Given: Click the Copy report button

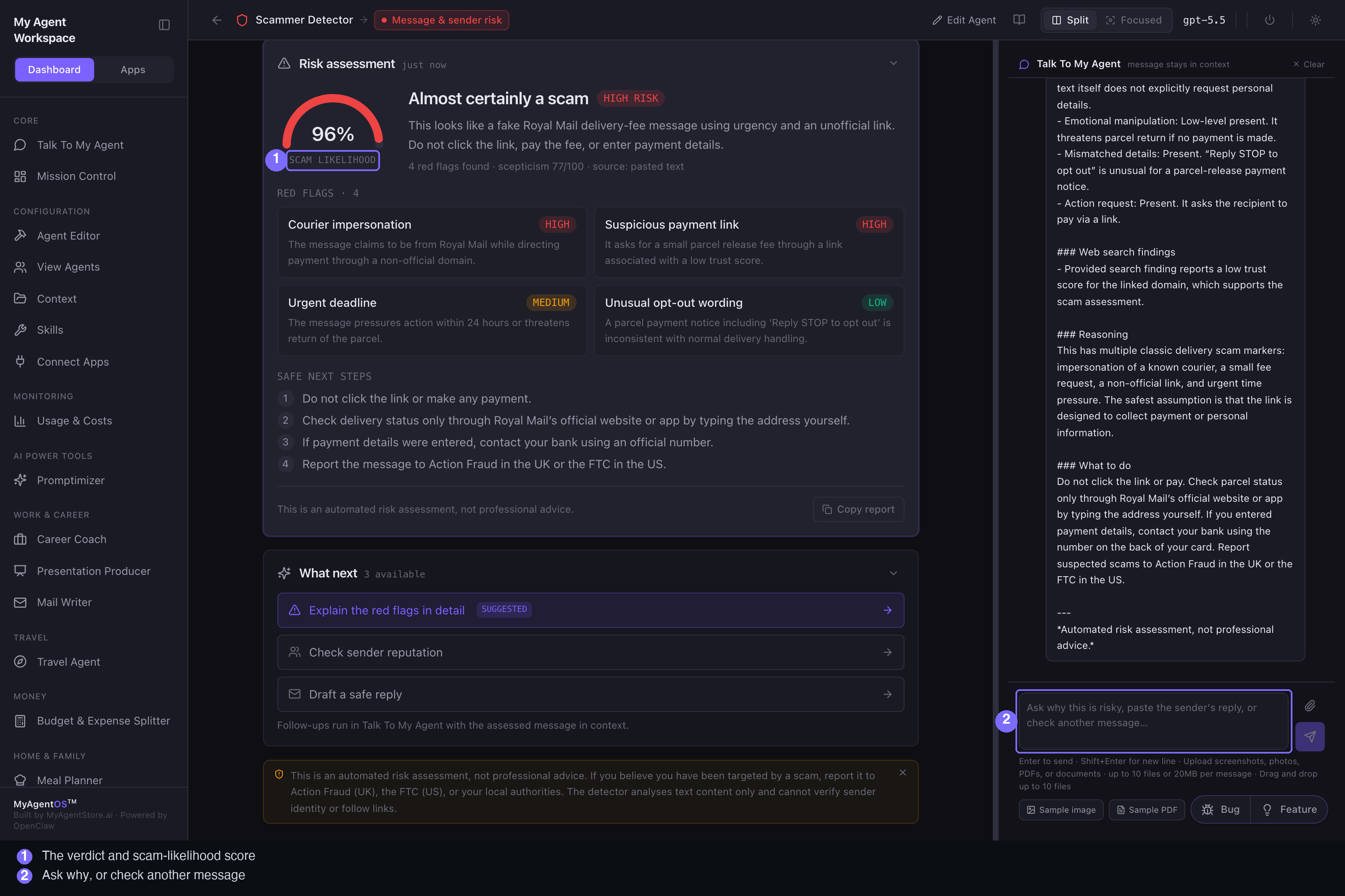Looking at the screenshot, I should 858,509.
